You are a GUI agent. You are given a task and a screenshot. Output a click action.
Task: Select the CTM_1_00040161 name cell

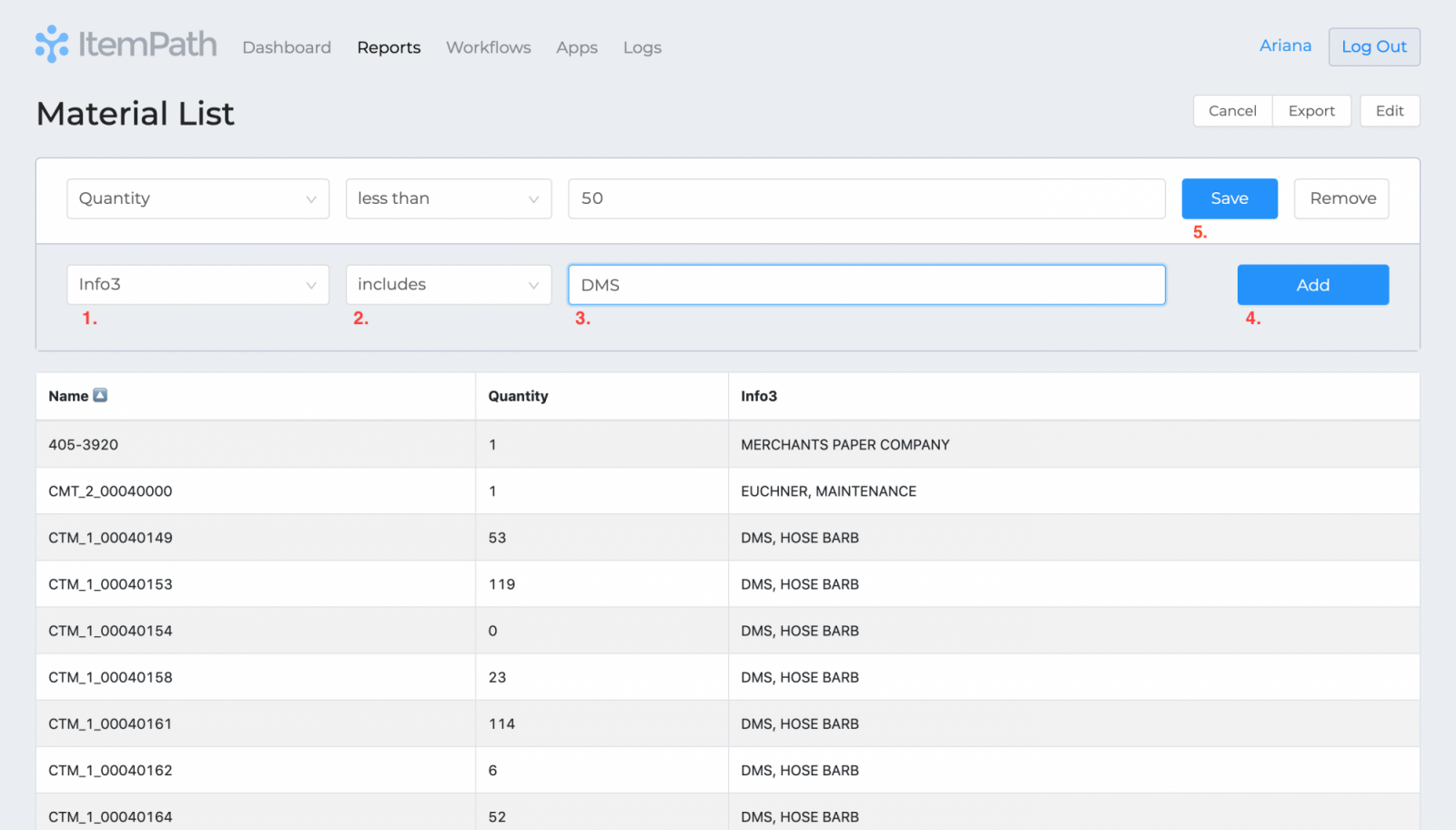click(256, 724)
